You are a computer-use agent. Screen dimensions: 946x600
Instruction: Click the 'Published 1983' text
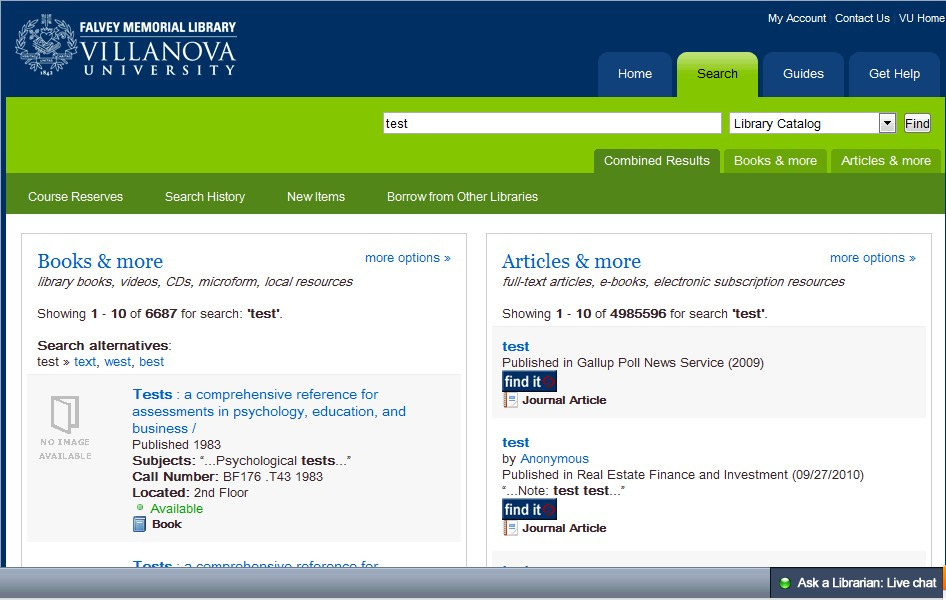click(177, 444)
